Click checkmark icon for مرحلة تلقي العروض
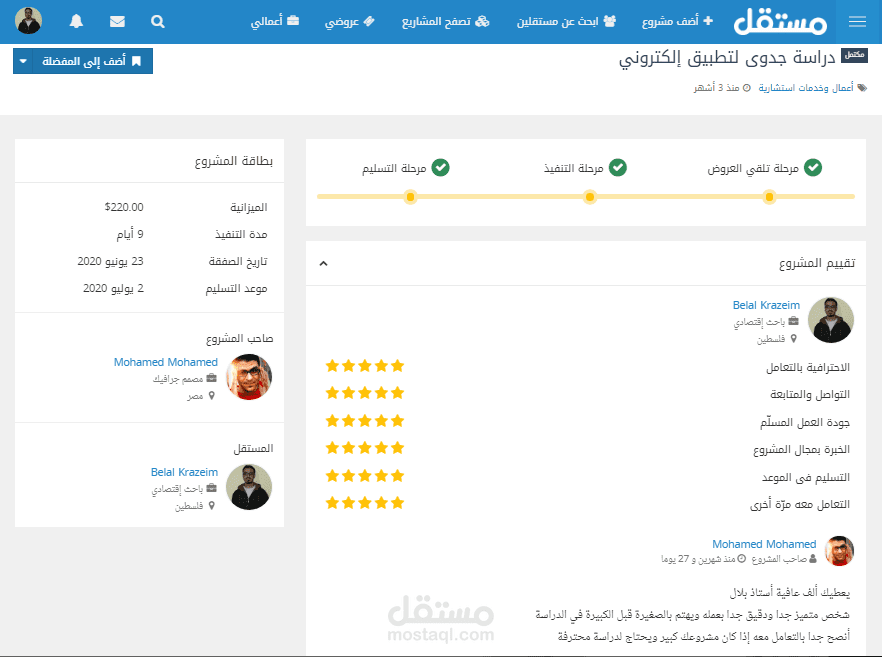The height and width of the screenshot is (657, 882). (x=813, y=168)
